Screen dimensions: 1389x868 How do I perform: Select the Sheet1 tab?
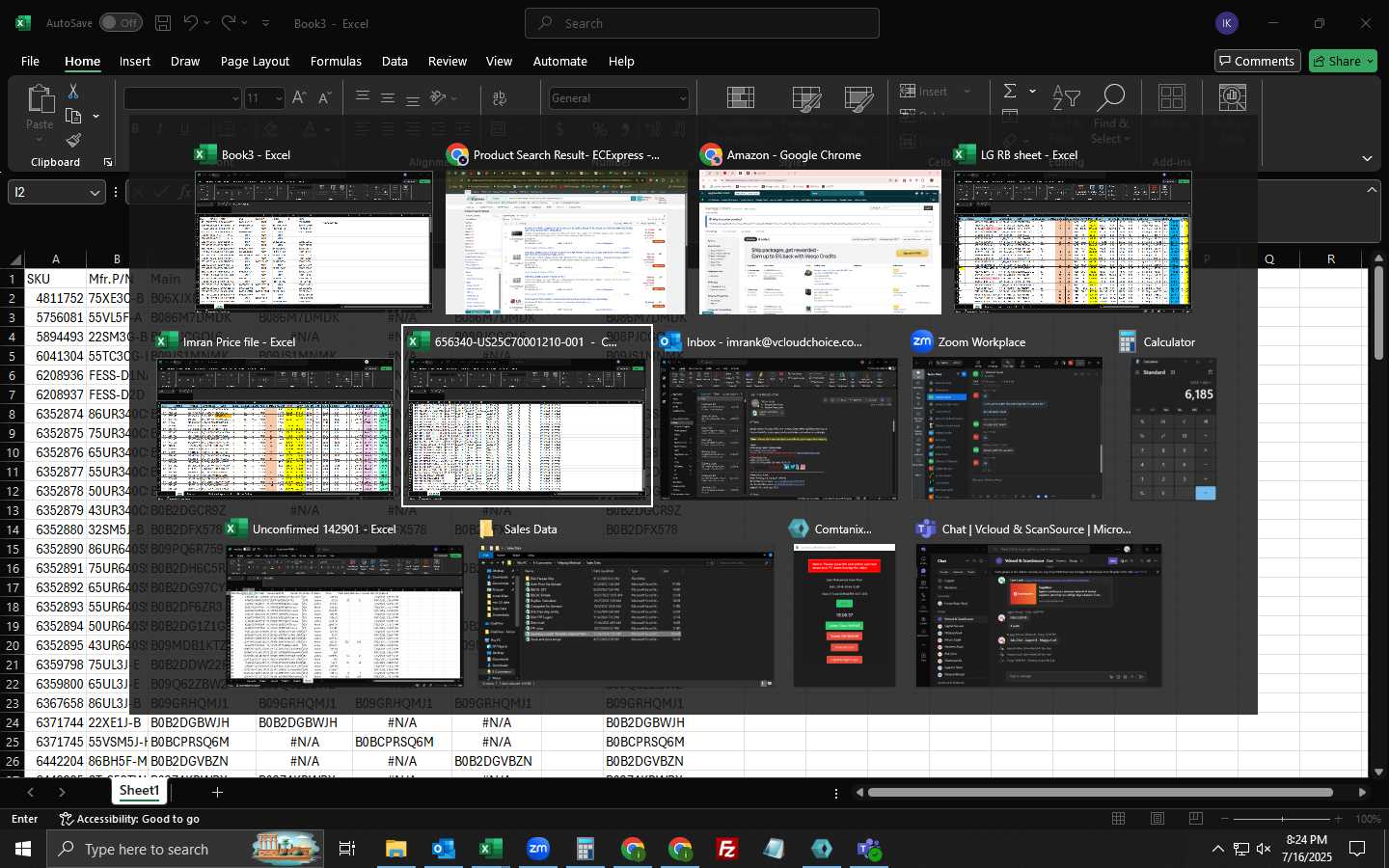(140, 791)
